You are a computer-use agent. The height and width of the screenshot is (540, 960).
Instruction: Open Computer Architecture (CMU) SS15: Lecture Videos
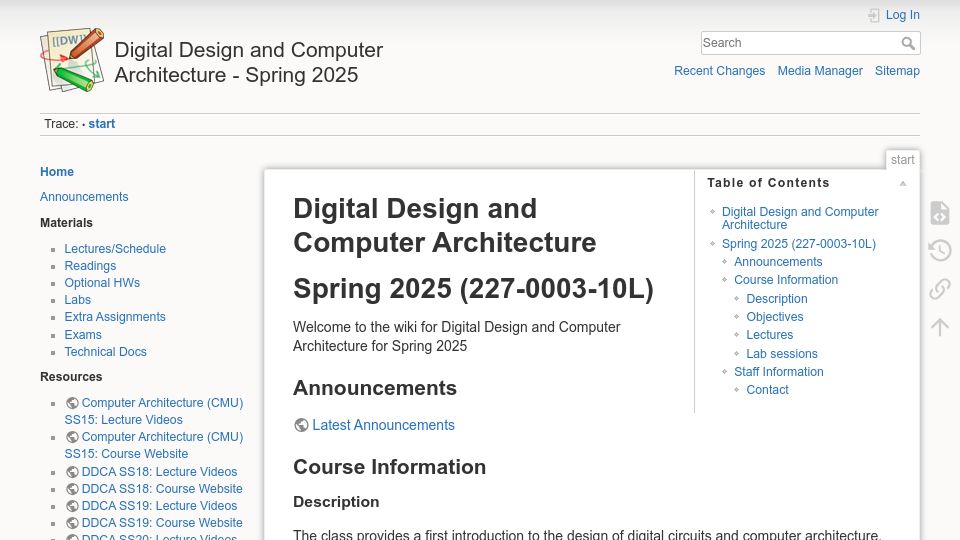[154, 411]
